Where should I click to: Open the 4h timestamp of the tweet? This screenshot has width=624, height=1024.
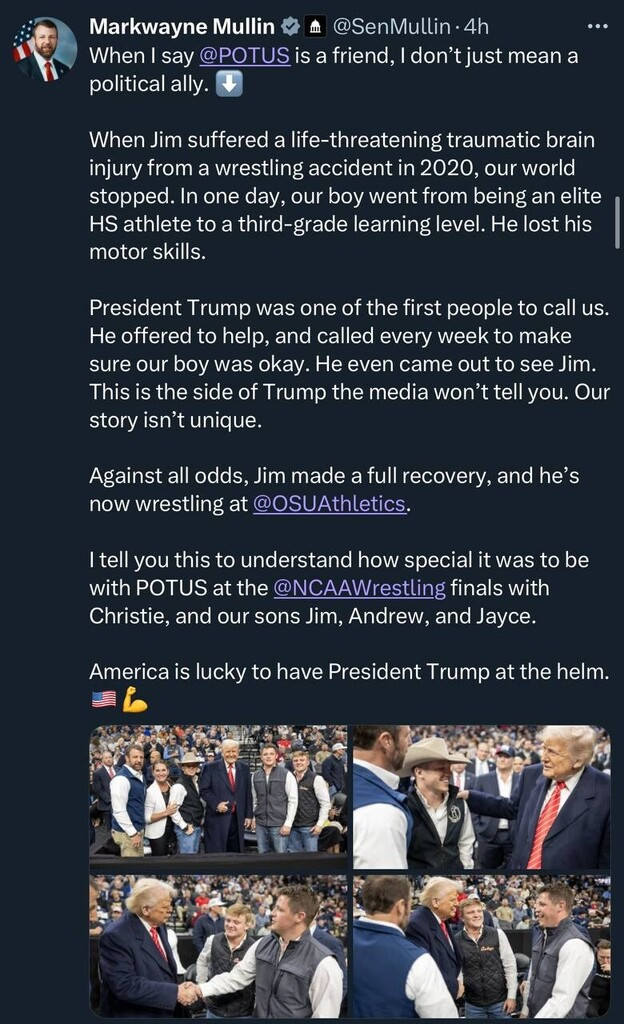(474, 27)
